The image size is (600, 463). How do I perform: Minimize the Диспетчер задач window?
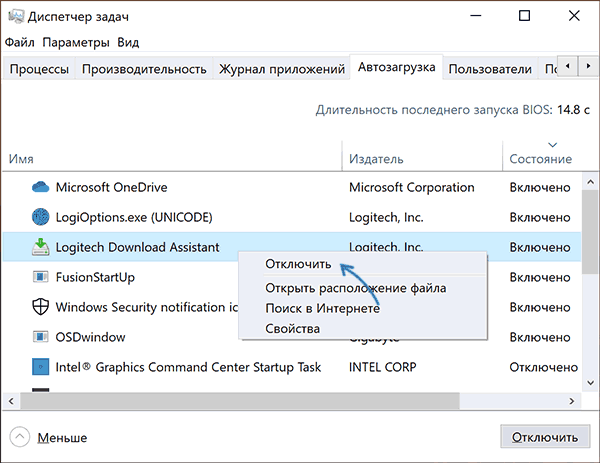[476, 16]
